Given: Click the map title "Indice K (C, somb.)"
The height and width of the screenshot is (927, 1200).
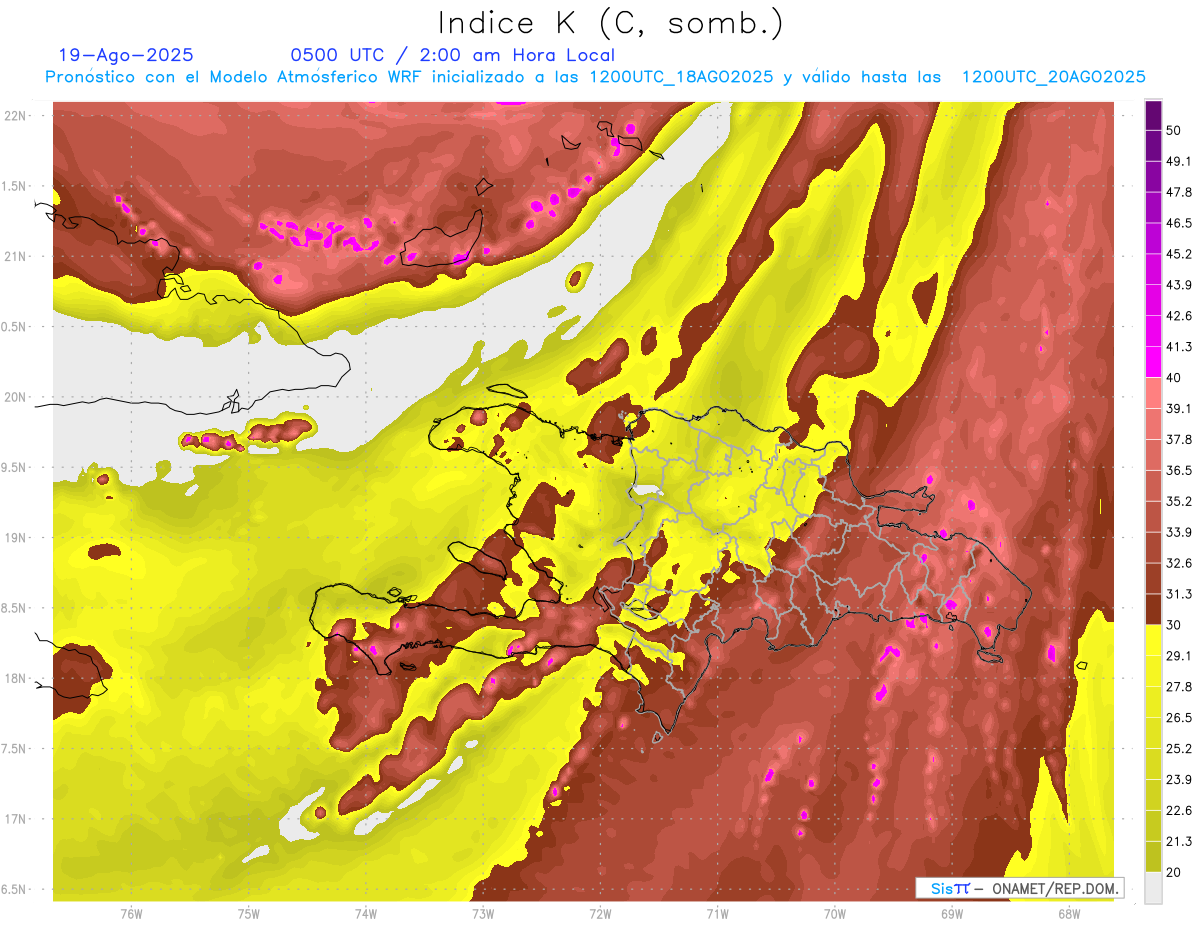Looking at the screenshot, I should [611, 23].
